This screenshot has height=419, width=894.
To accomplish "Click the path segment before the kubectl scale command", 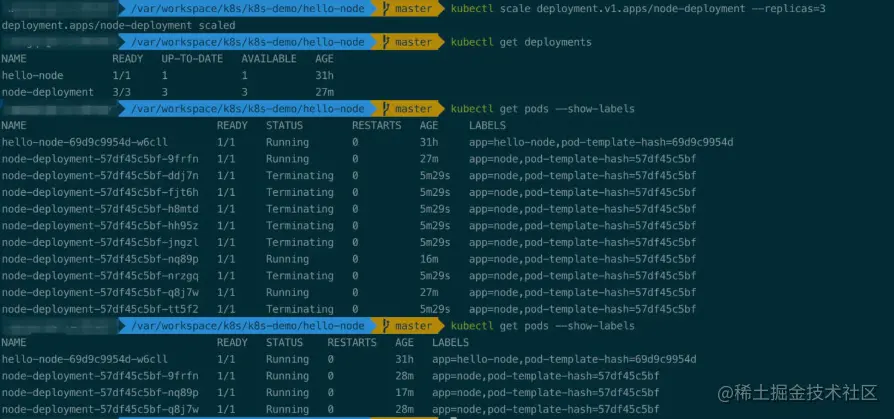I will [x=247, y=9].
